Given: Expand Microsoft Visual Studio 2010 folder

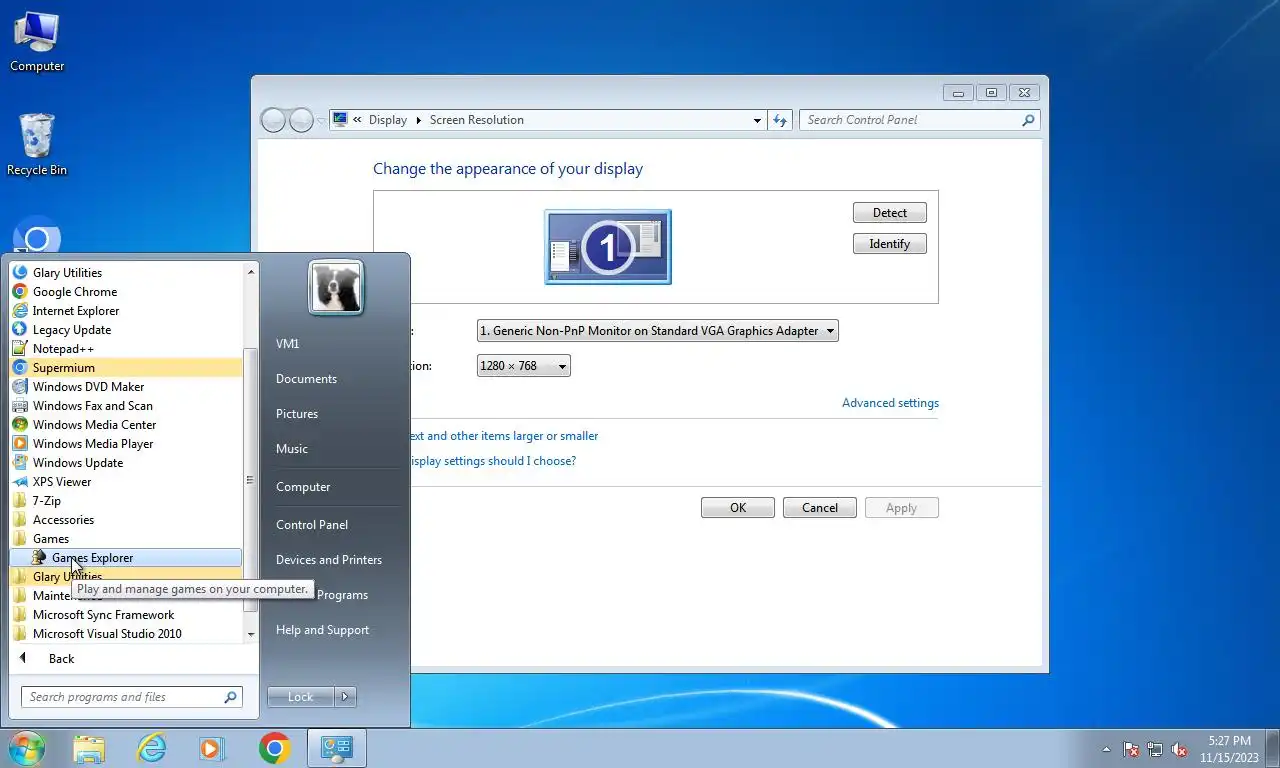Looking at the screenshot, I should pos(126,633).
